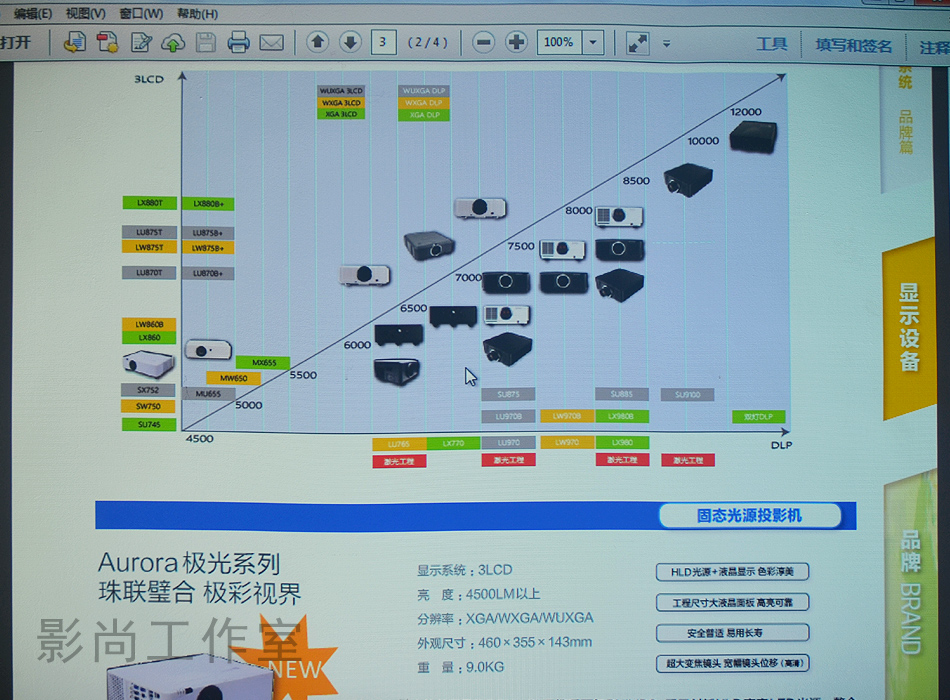Click the 显示设备 side tab
The image size is (950, 700).
click(909, 327)
